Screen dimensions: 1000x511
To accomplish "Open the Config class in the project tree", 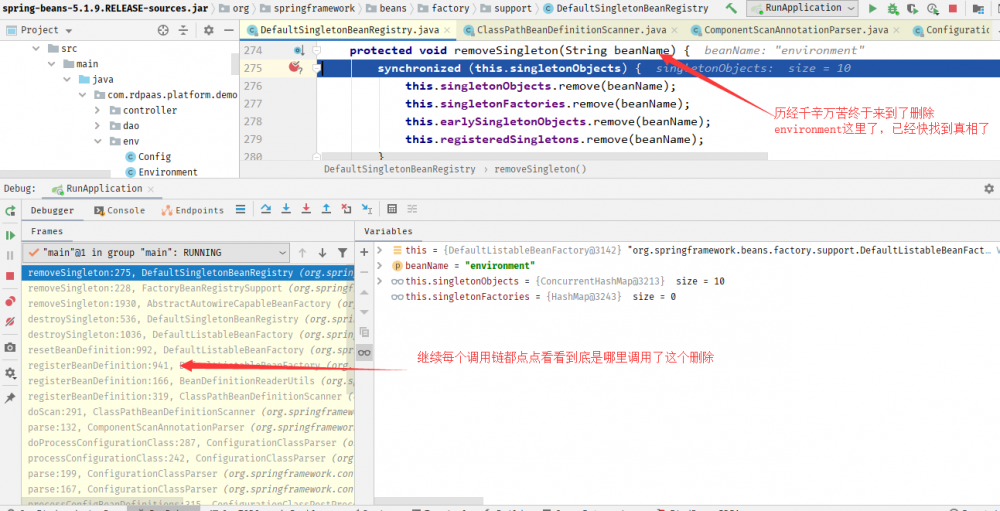I will pyautogui.click(x=154, y=157).
